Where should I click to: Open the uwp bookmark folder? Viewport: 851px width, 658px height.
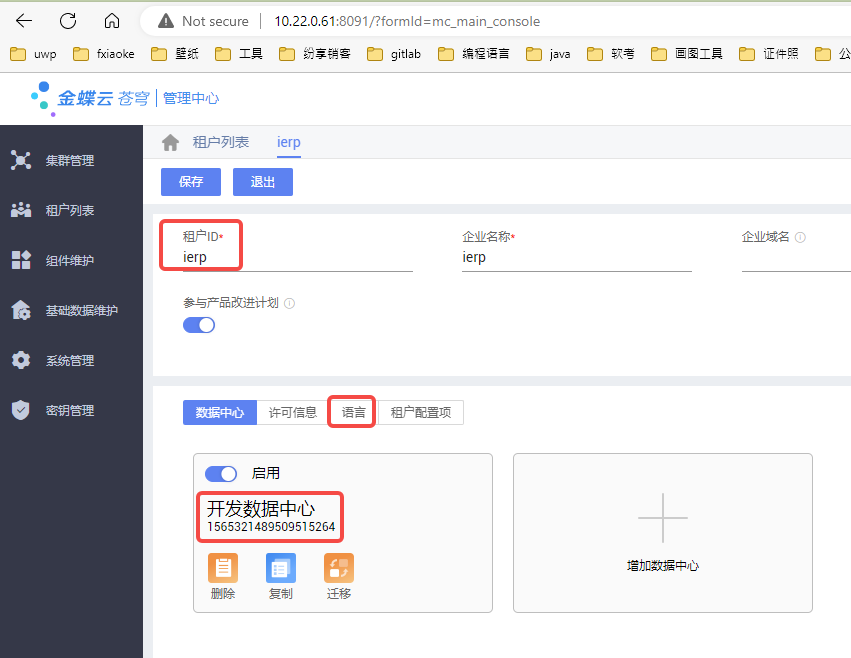coord(33,54)
